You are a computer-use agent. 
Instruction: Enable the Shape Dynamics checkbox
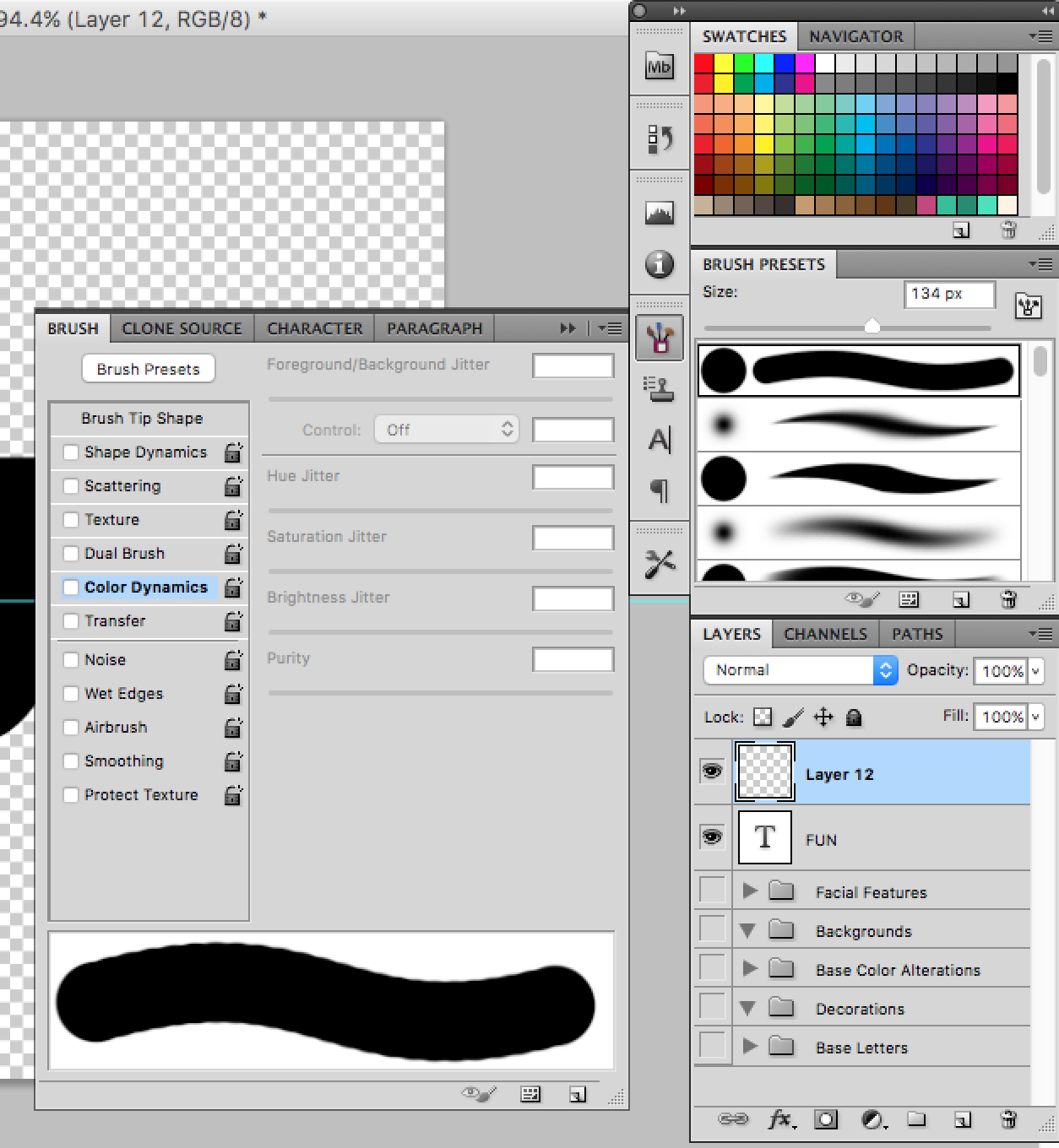pos(71,452)
